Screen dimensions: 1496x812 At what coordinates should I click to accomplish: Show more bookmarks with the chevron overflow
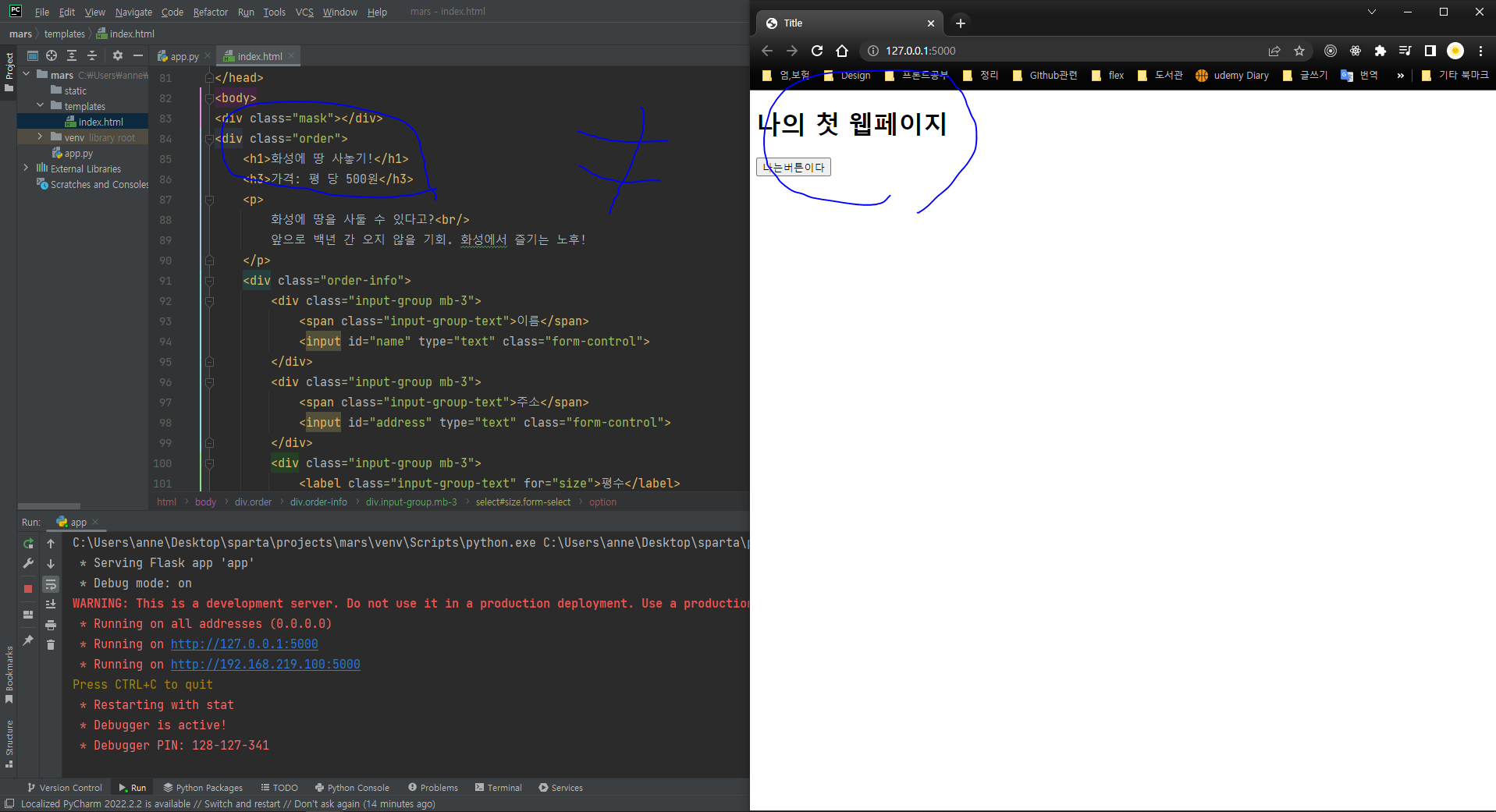pyautogui.click(x=1401, y=76)
